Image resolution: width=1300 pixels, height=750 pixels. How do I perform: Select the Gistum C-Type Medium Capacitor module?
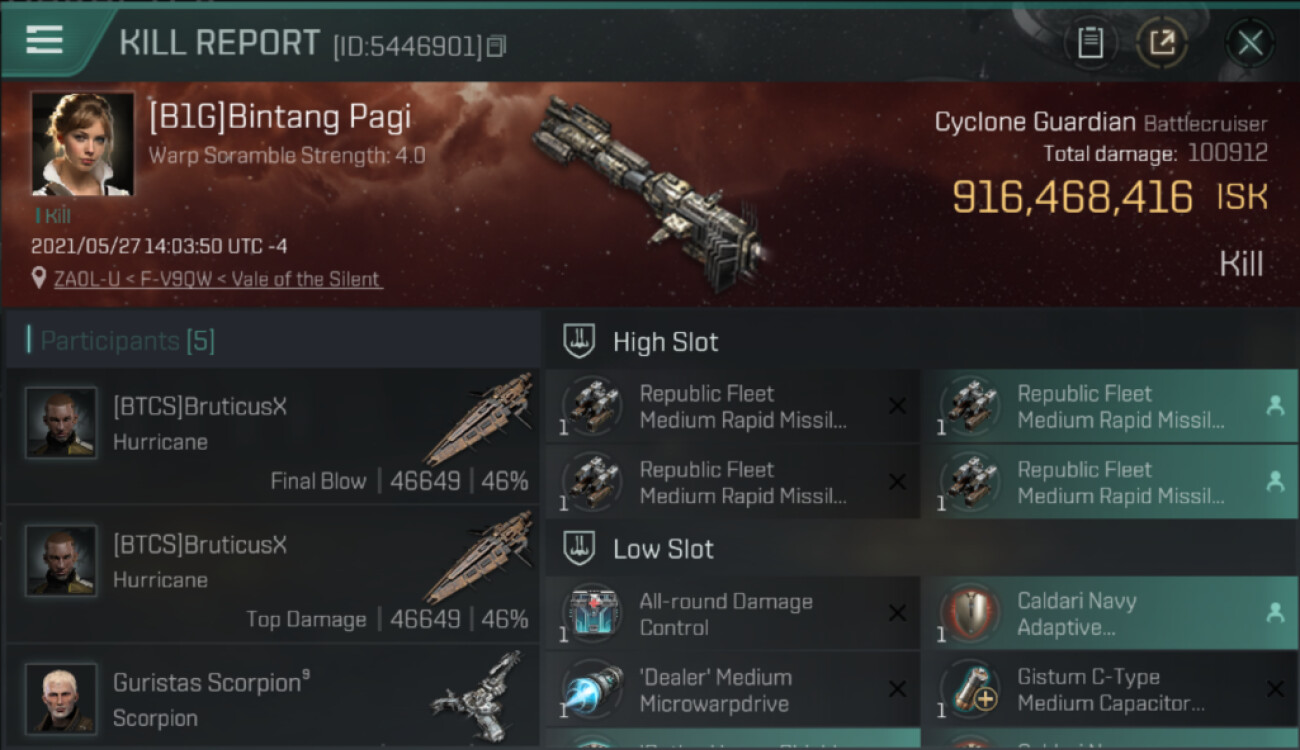pyautogui.click(x=1108, y=690)
